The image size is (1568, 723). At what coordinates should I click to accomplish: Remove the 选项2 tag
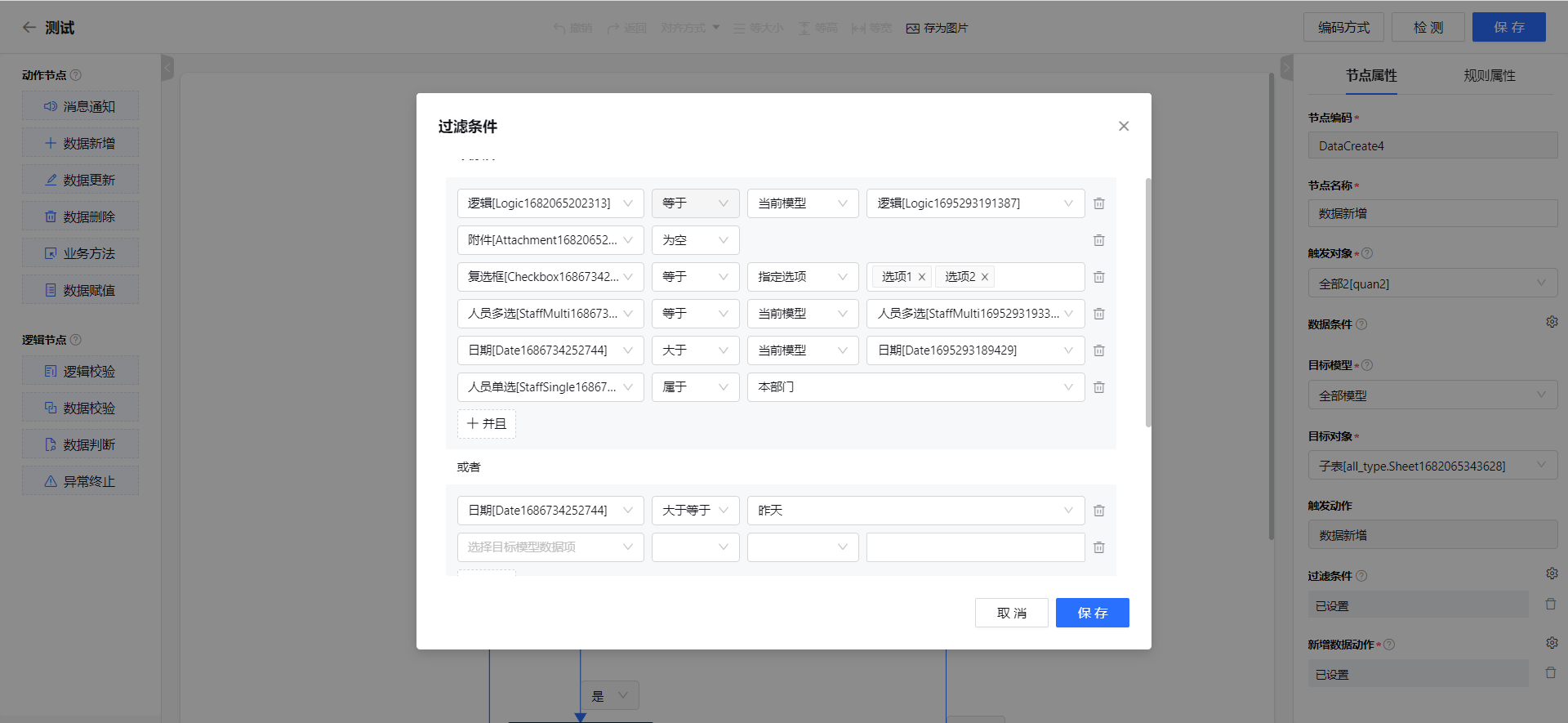[985, 277]
